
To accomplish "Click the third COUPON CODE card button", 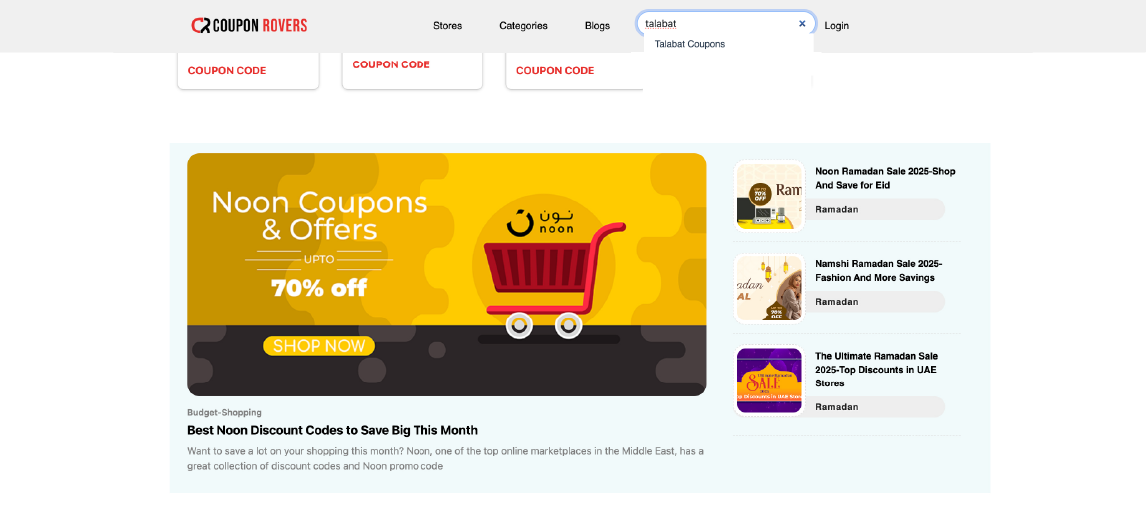I will [555, 71].
